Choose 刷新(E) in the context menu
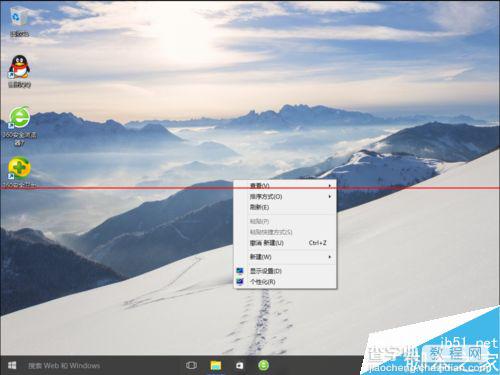Image resolution: width=500 pixels, height=375 pixels. tap(285, 207)
